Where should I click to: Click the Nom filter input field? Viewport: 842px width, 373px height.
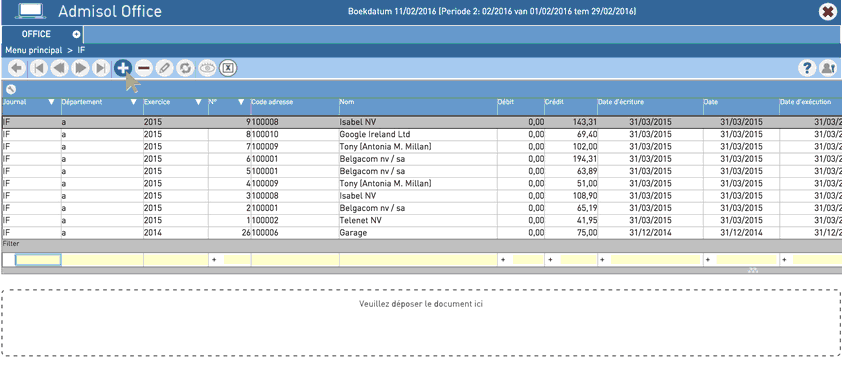(x=418, y=260)
